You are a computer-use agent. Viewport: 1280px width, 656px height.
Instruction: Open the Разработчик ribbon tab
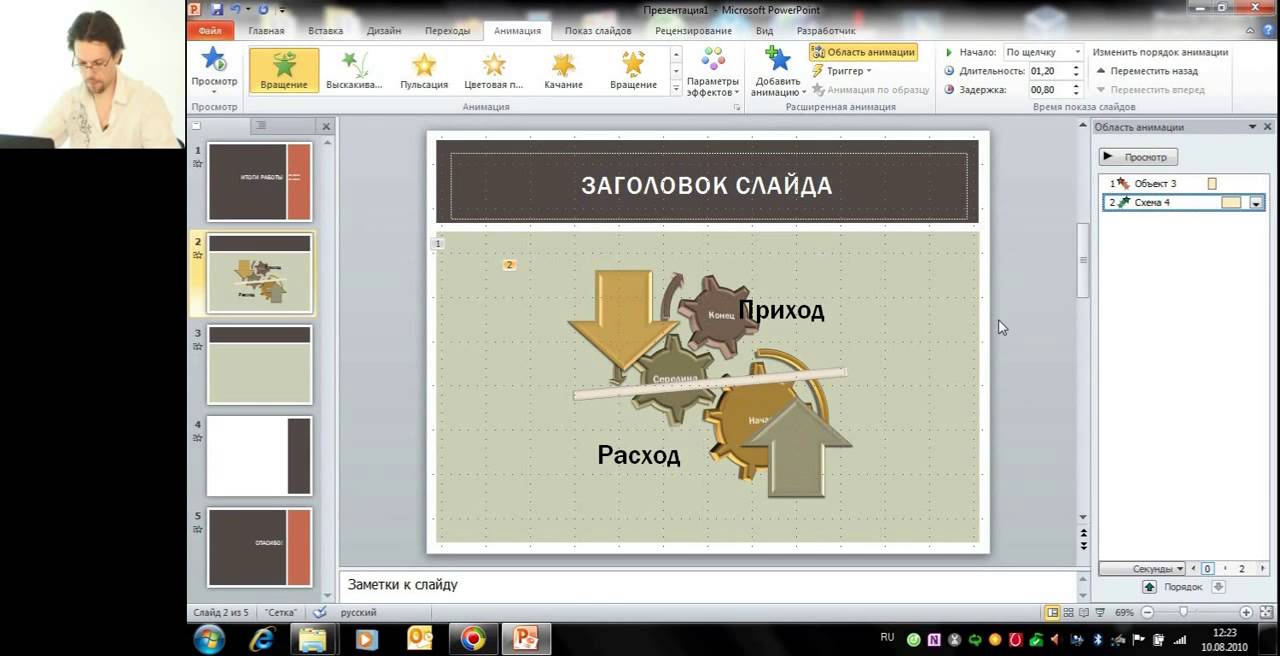click(825, 31)
